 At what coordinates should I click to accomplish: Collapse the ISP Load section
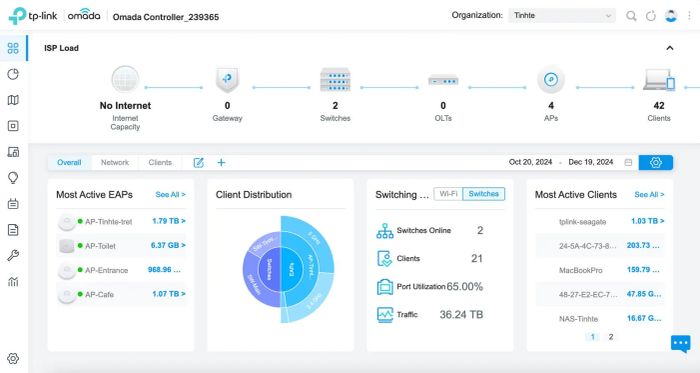[x=670, y=48]
